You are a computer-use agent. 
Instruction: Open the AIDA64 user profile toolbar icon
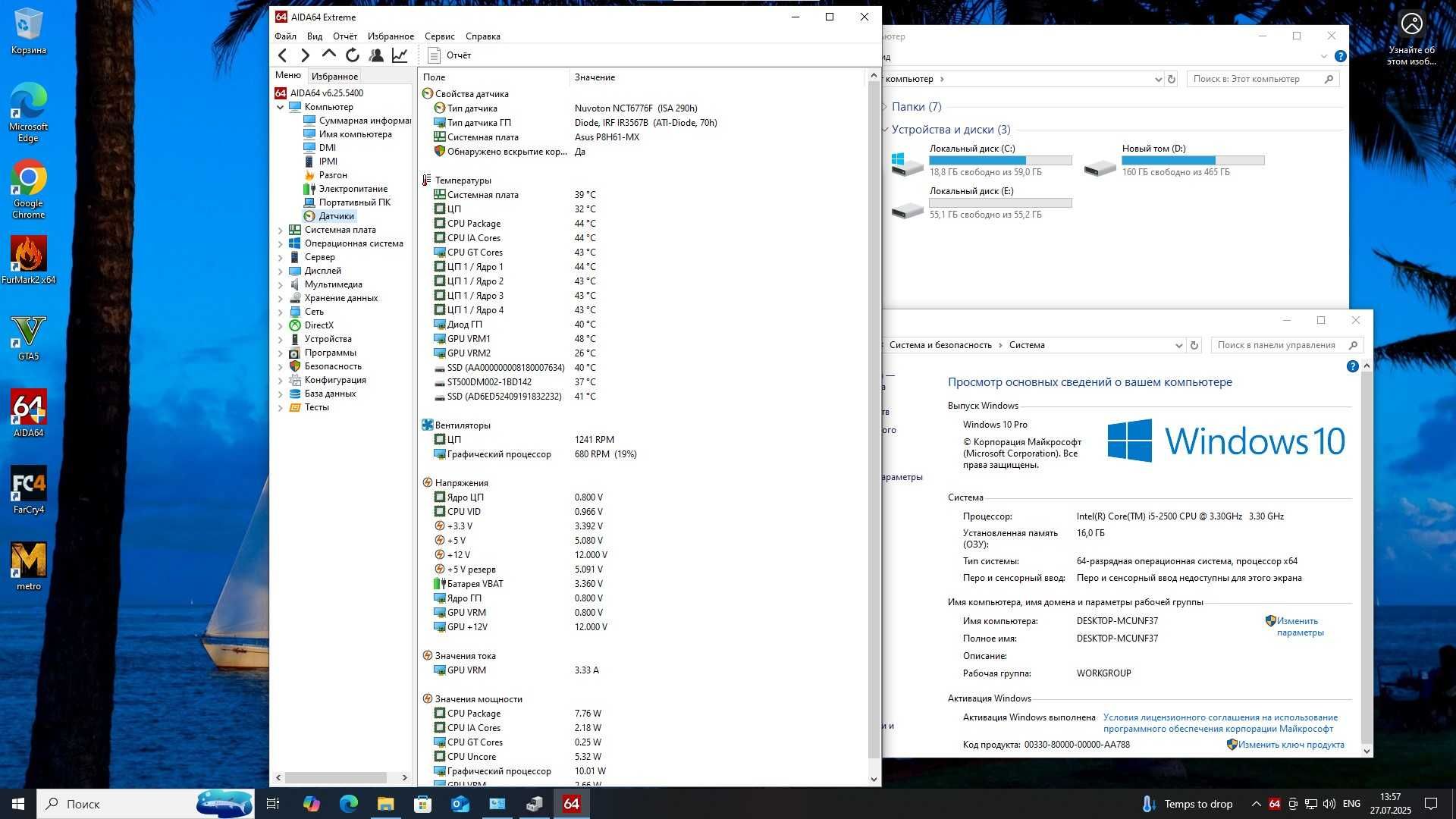pyautogui.click(x=376, y=55)
